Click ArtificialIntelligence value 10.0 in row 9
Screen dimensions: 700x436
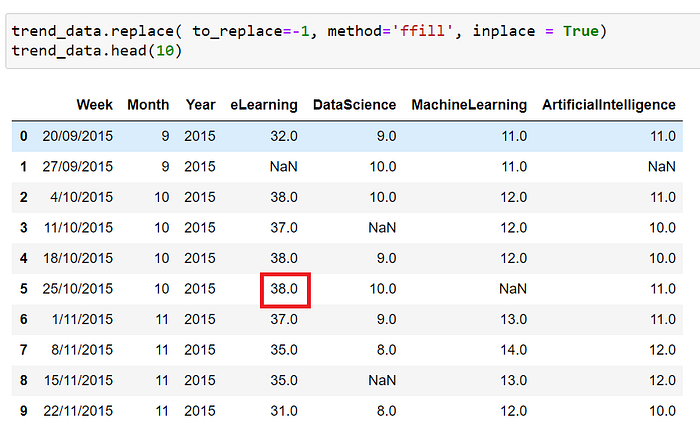pos(662,411)
